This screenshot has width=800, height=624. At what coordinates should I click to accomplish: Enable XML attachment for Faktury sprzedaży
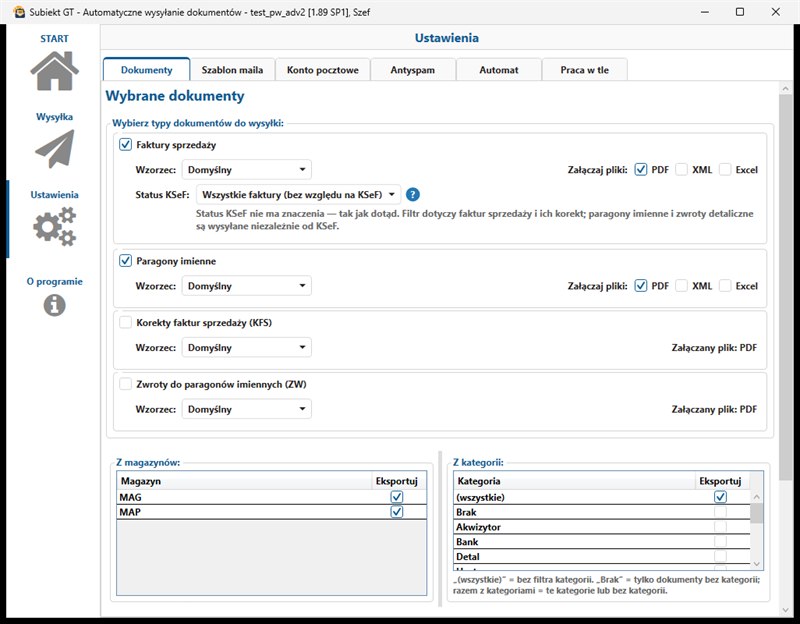point(682,169)
